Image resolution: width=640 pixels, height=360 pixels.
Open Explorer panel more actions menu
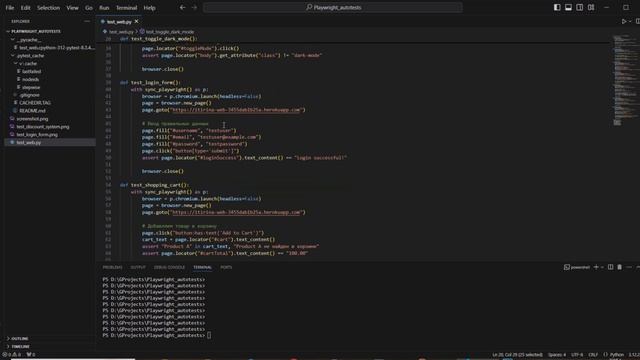pos(87,21)
